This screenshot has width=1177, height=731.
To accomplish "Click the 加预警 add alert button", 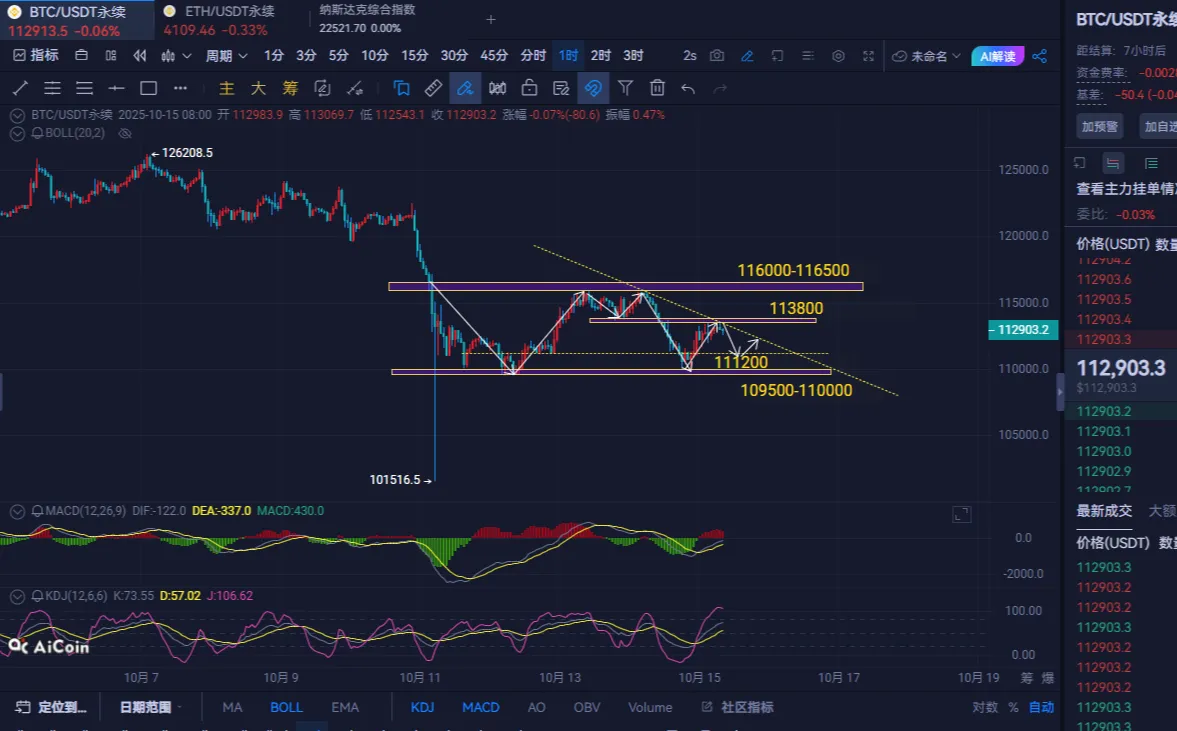I will 1100,126.
